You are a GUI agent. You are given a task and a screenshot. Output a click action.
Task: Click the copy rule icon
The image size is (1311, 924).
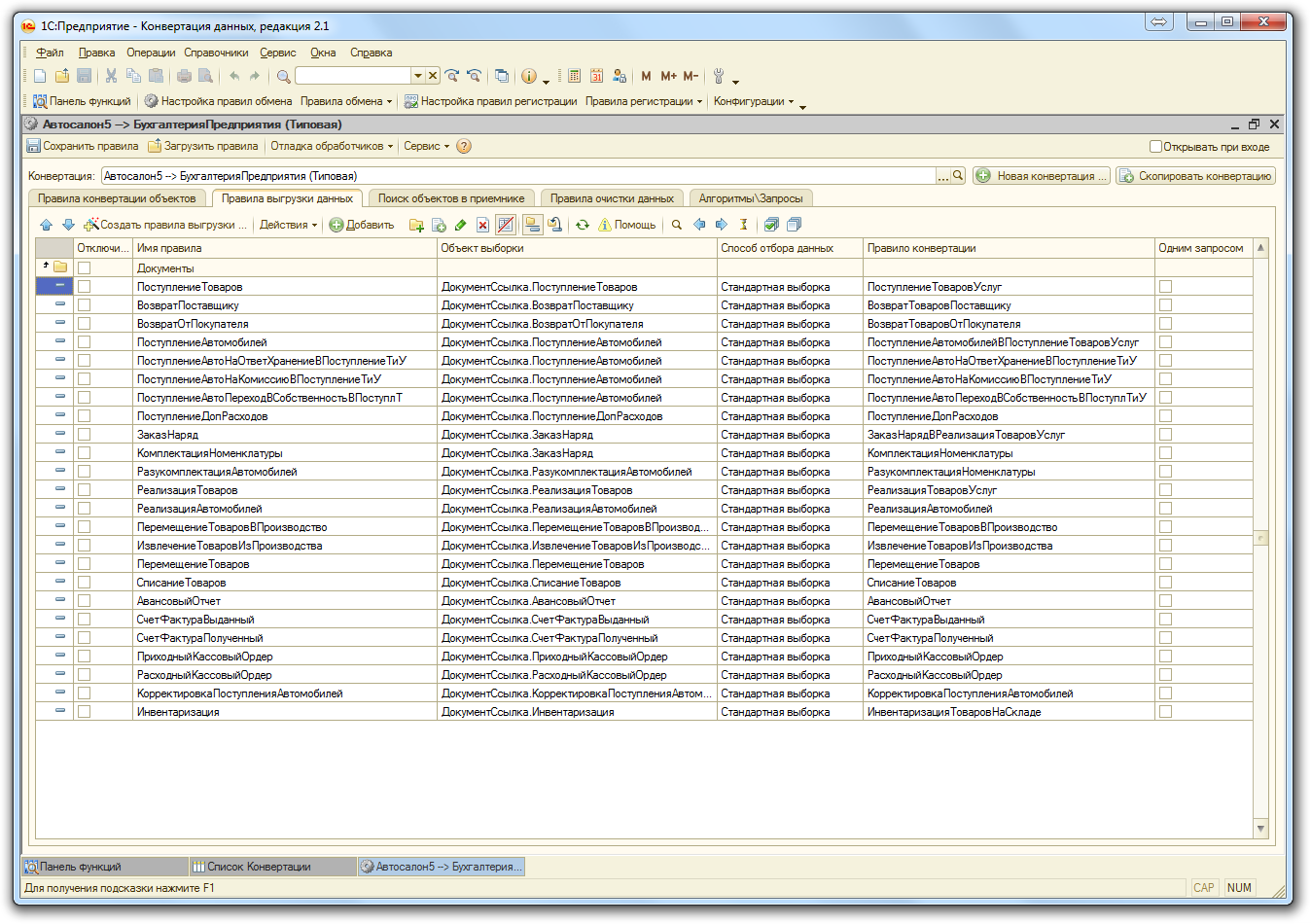point(439,225)
